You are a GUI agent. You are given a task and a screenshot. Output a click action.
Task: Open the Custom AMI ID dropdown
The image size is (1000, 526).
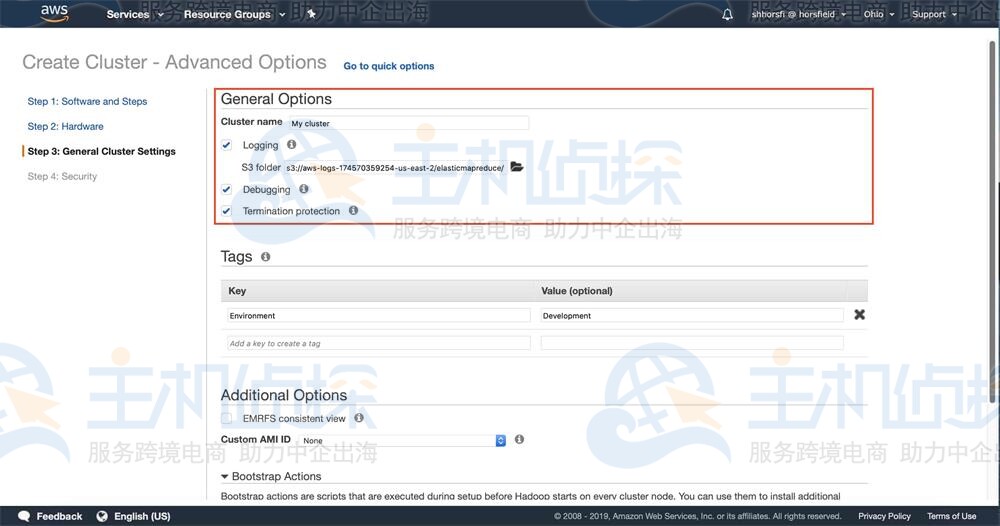pos(403,440)
